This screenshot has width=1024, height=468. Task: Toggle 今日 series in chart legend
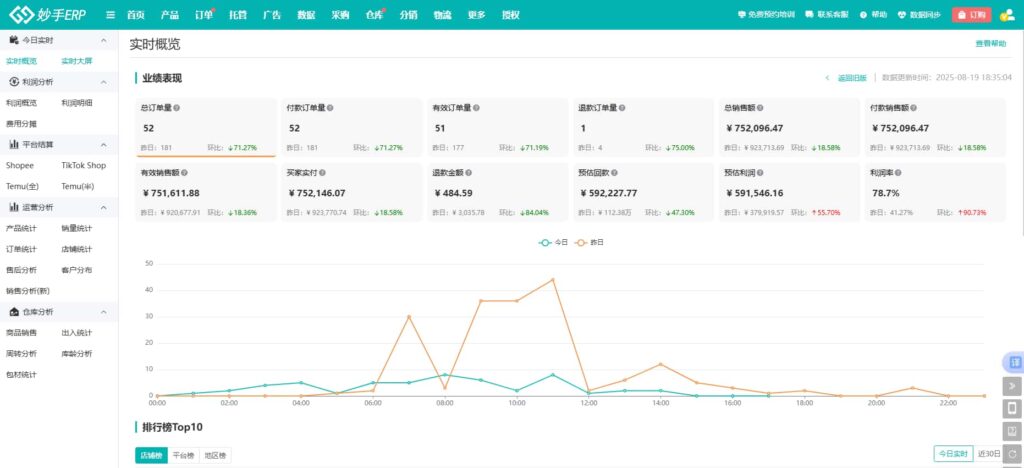pos(553,242)
